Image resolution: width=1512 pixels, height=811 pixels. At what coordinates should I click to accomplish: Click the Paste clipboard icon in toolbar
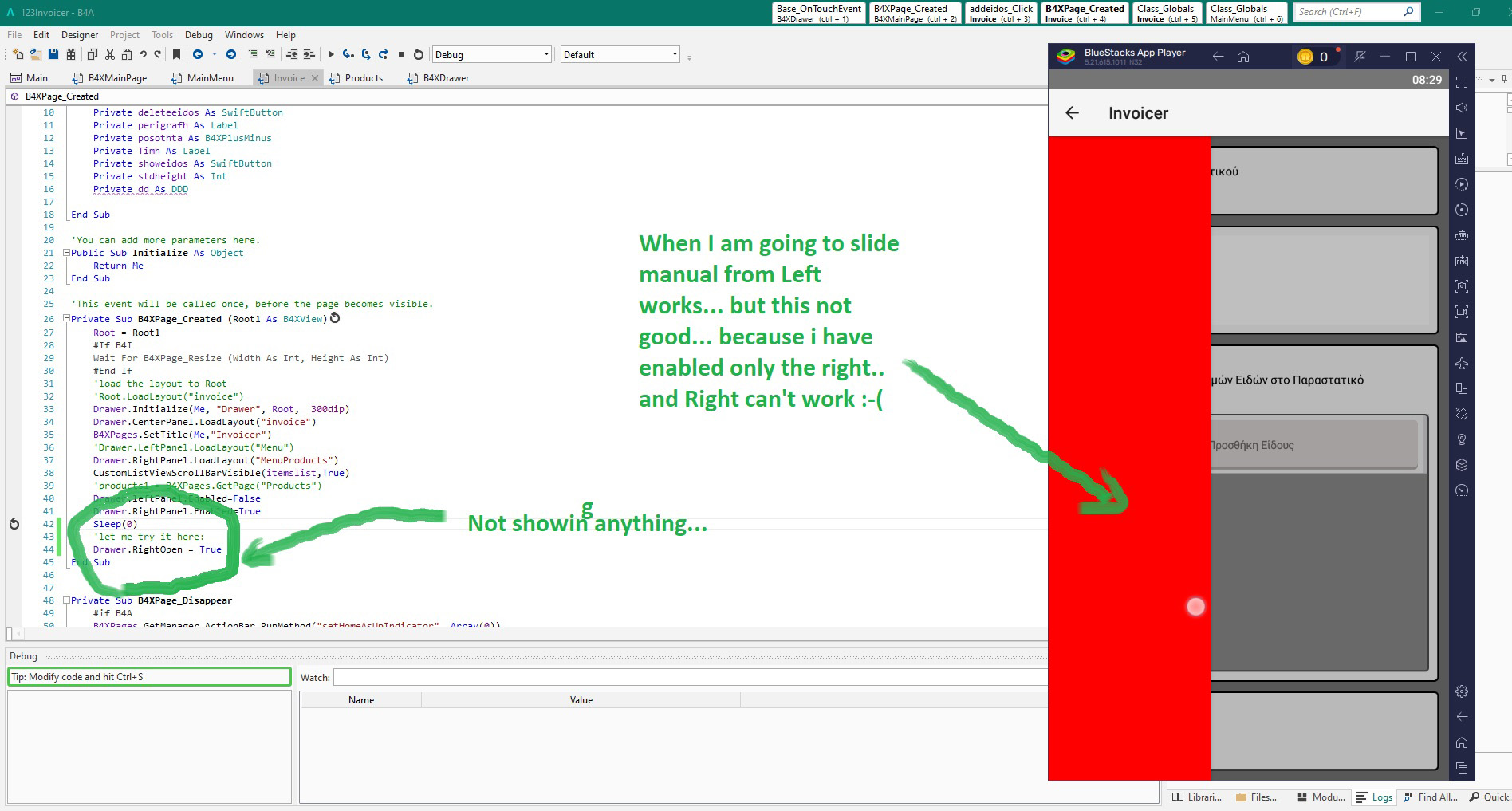[127, 54]
